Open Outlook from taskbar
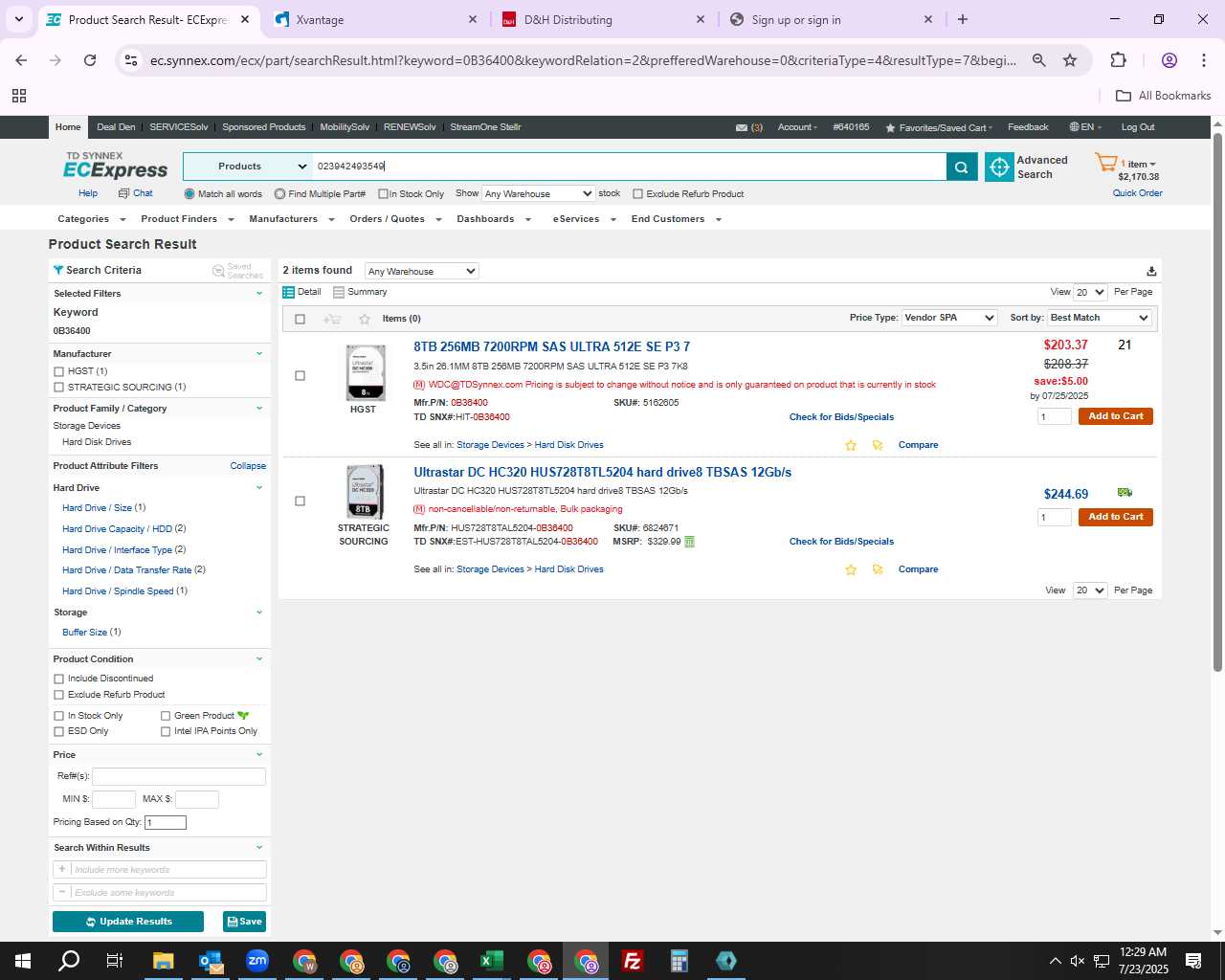Image resolution: width=1225 pixels, height=980 pixels. [211, 961]
